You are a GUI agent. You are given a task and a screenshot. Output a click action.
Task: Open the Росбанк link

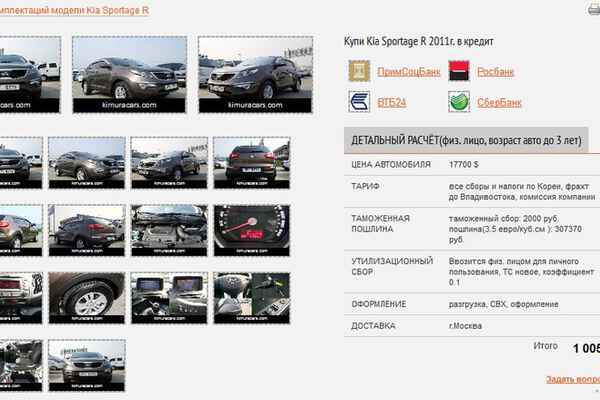(495, 72)
